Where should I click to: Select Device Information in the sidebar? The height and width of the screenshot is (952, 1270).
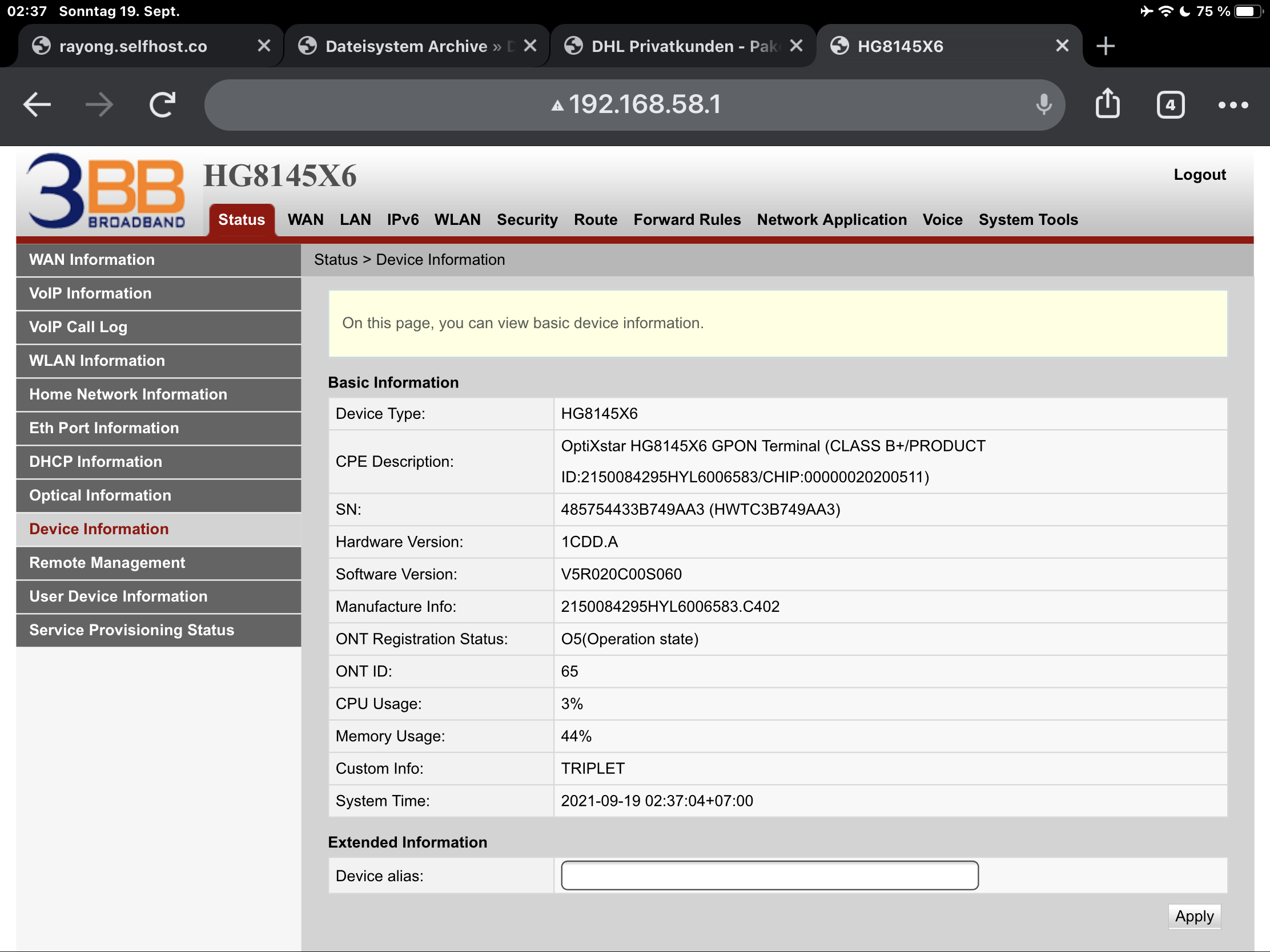click(x=158, y=529)
